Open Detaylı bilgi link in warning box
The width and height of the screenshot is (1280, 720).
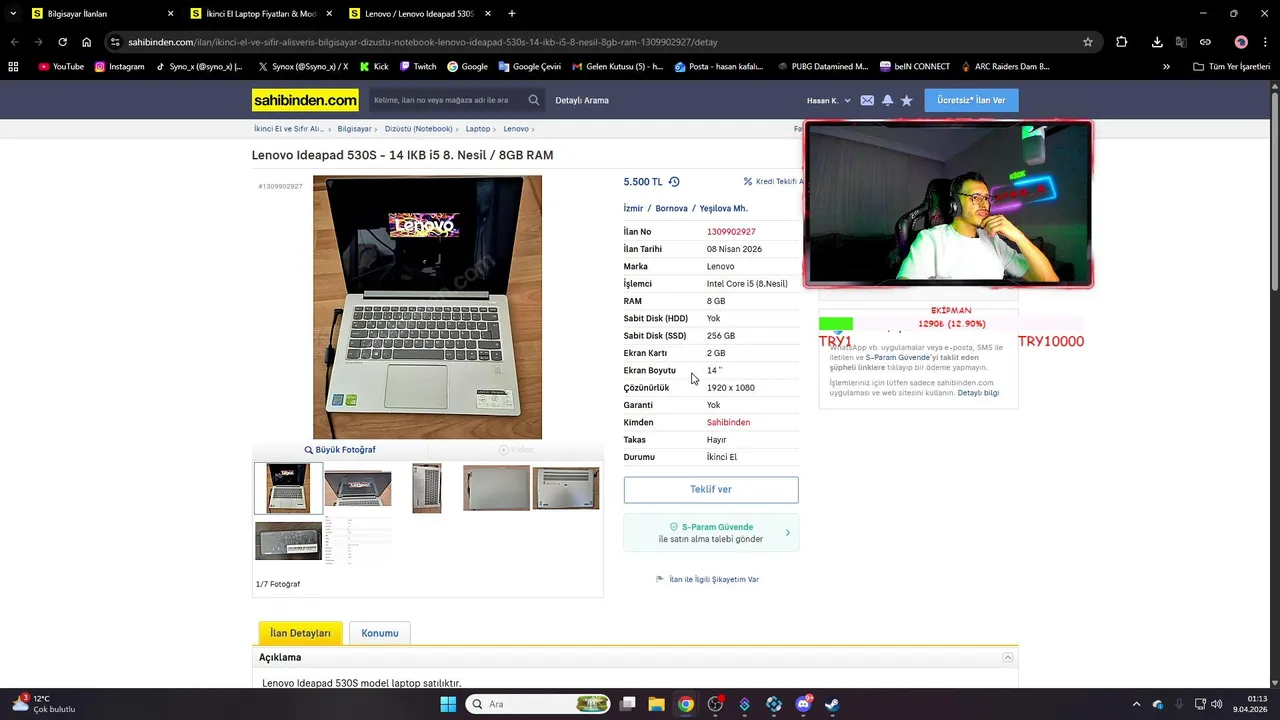(x=978, y=393)
